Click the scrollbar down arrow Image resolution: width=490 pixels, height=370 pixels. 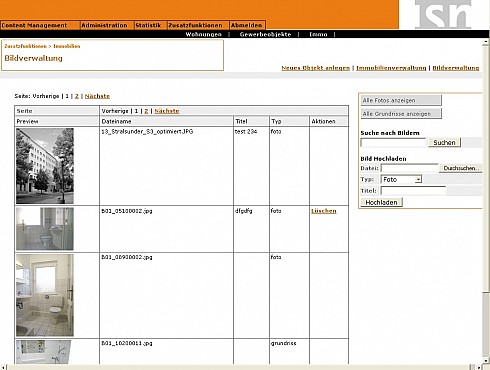[x=486, y=360]
